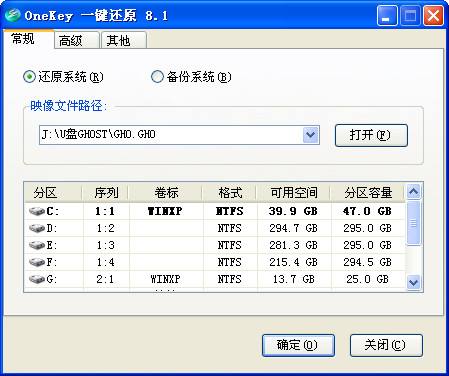Click the F: drive disk icon

[37, 262]
